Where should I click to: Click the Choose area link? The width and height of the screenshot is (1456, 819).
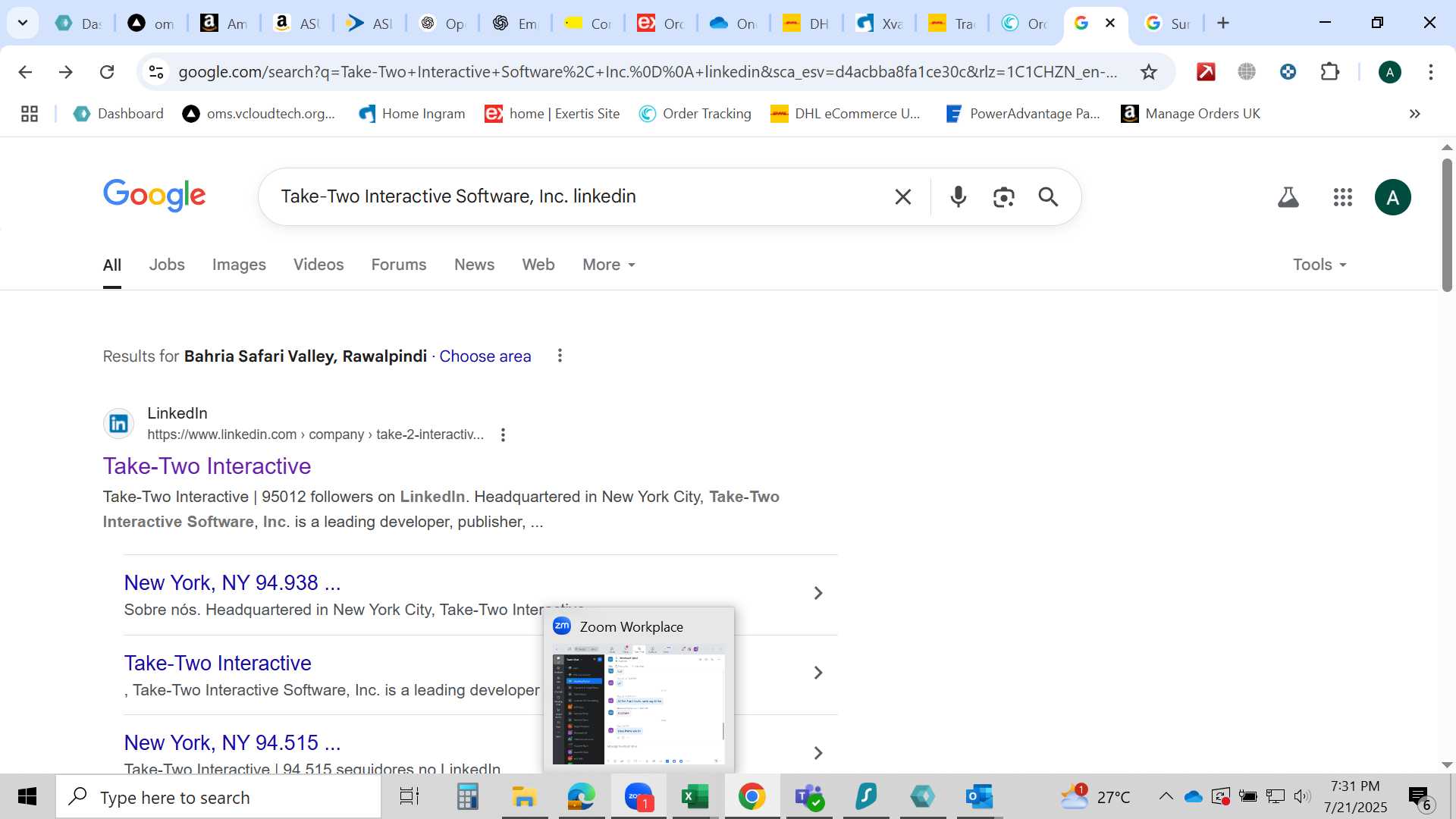[485, 356]
